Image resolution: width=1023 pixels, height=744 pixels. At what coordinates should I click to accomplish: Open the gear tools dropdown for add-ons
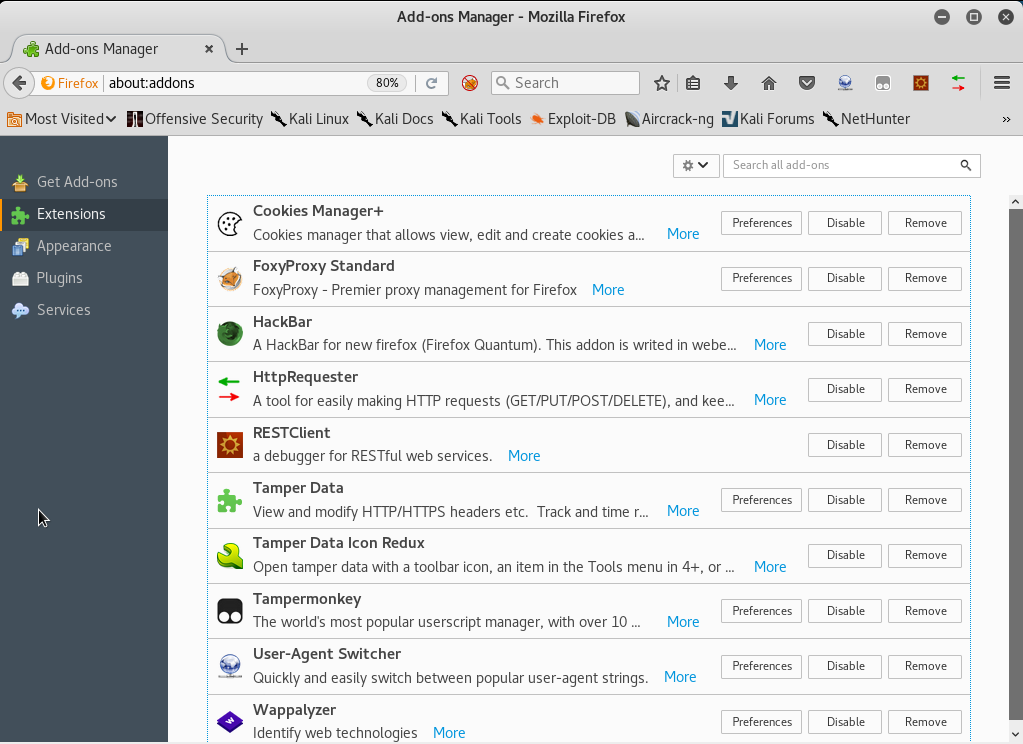[x=696, y=165]
